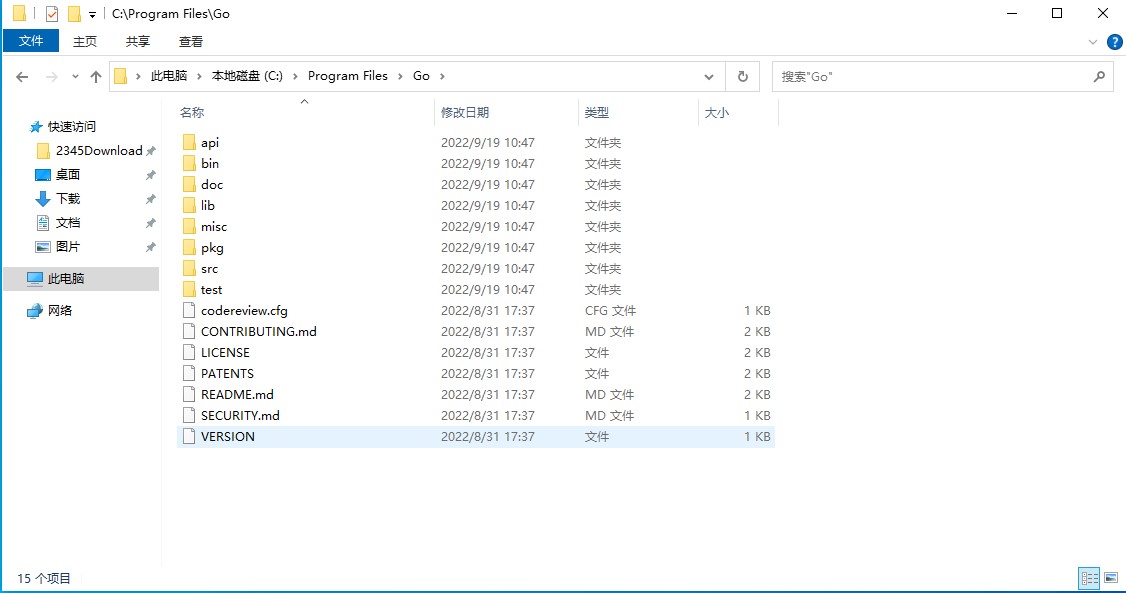
Task: Open address bar history dropdown
Action: click(709, 77)
